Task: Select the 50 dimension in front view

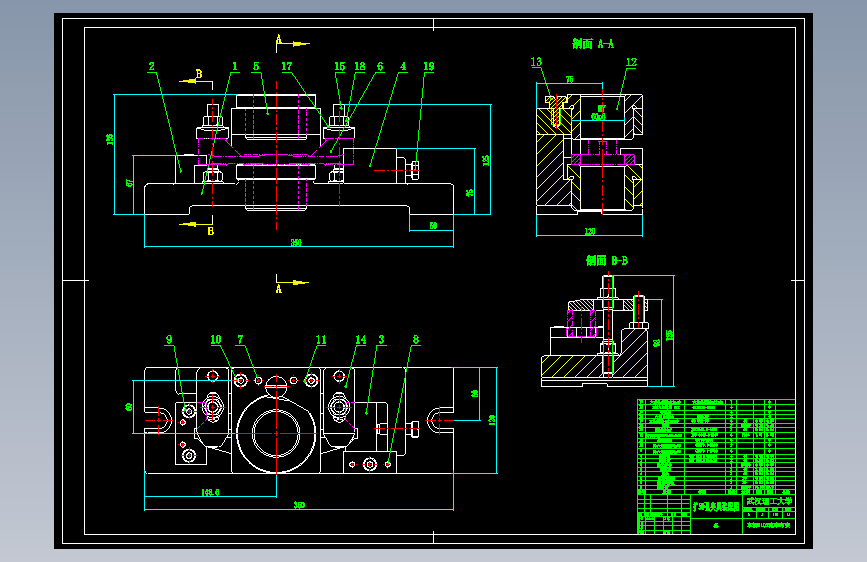Action: point(434,226)
